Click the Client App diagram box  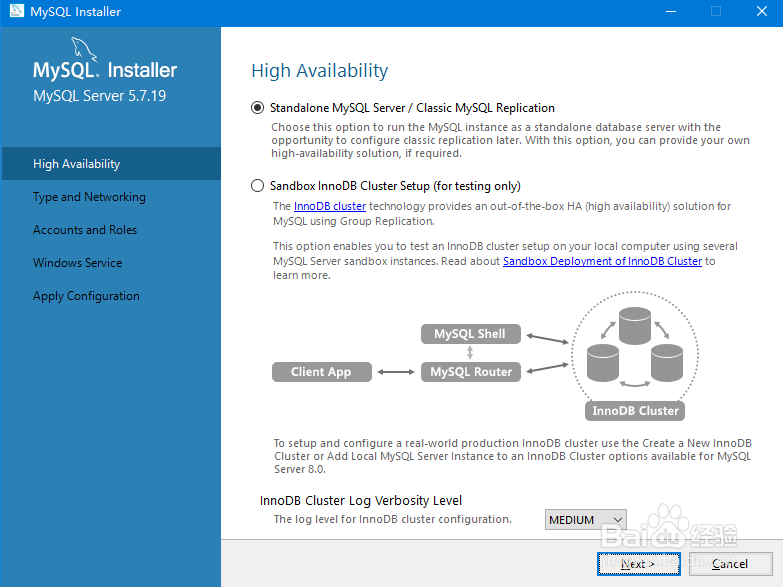[x=322, y=372]
